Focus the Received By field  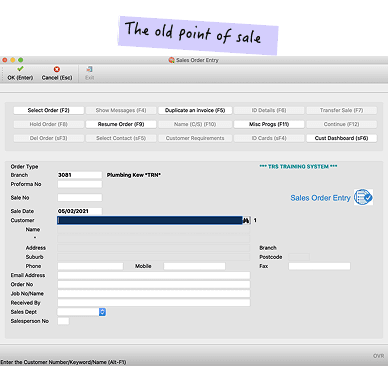point(154,303)
